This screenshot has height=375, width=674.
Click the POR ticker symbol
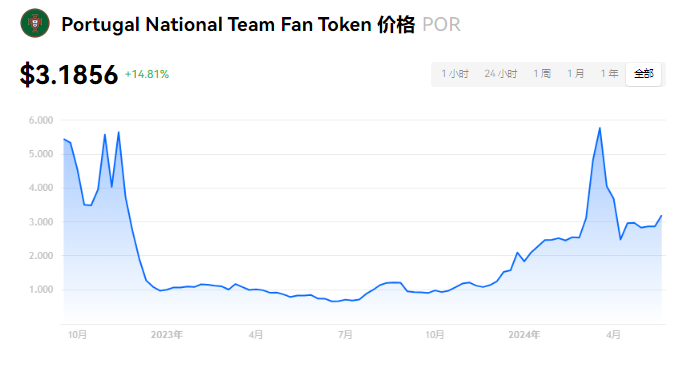coord(441,25)
